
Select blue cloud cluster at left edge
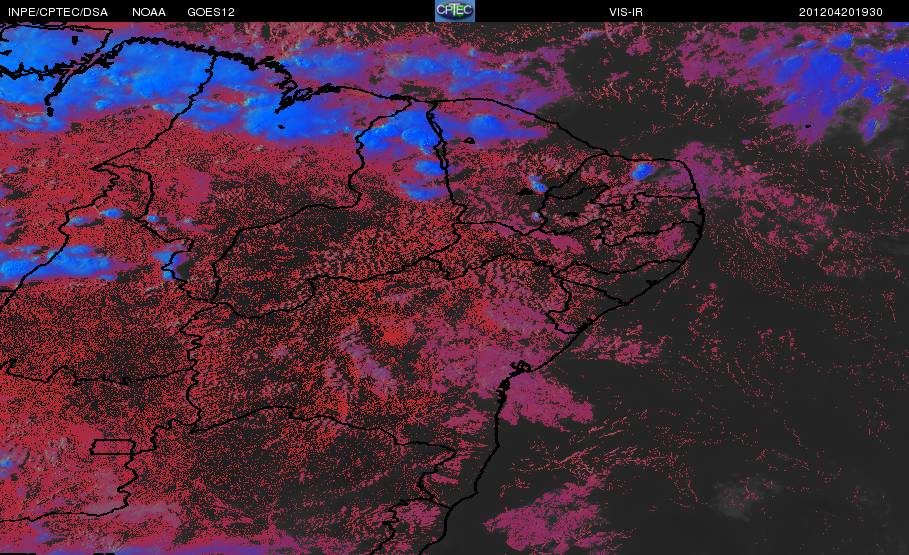pyautogui.click(x=52, y=262)
